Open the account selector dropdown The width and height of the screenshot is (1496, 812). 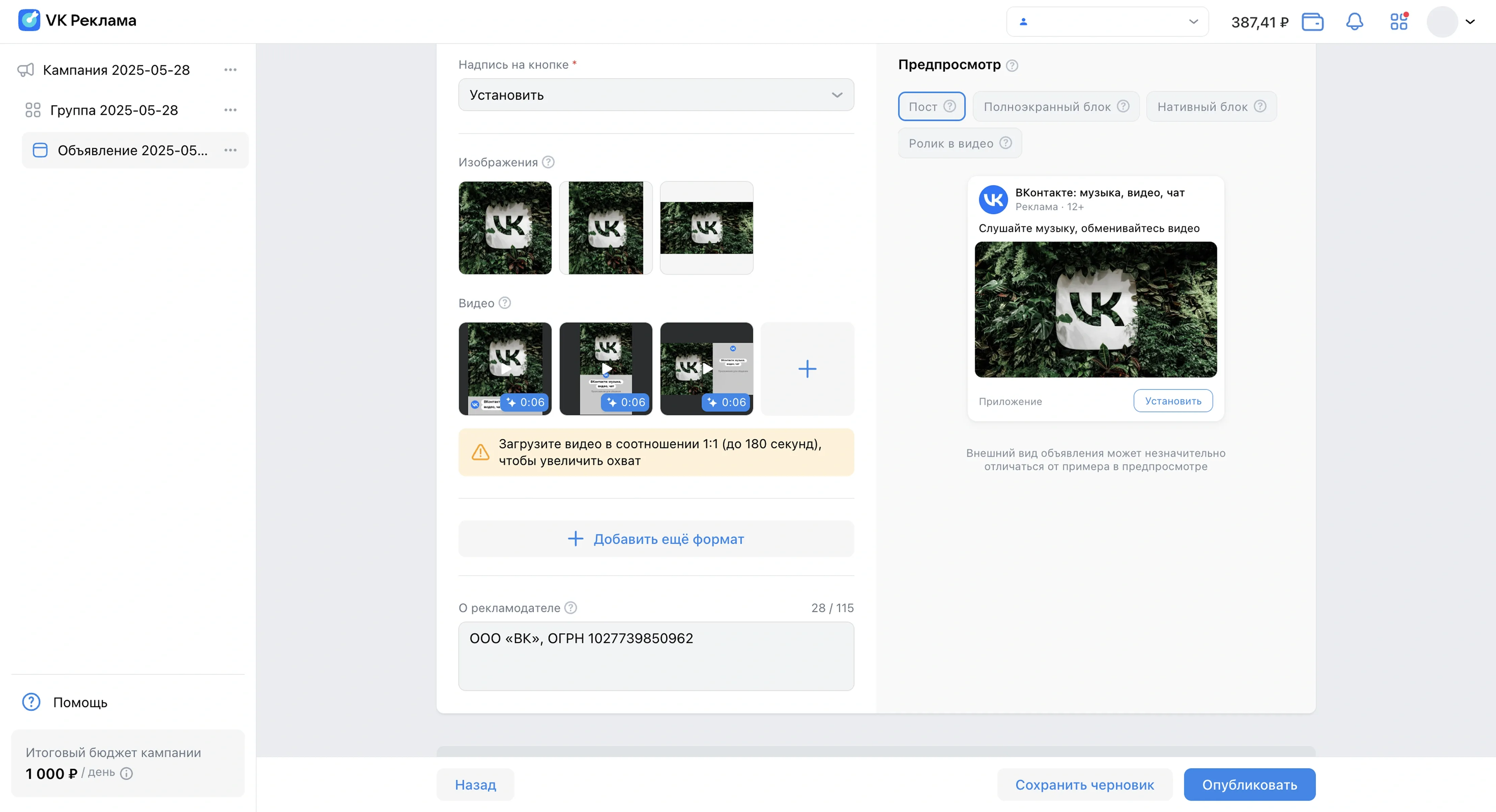(1107, 21)
